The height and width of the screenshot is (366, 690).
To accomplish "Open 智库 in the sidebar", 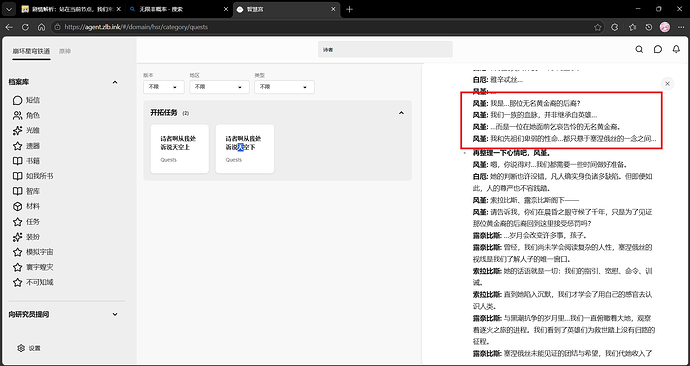I will (26, 191).
